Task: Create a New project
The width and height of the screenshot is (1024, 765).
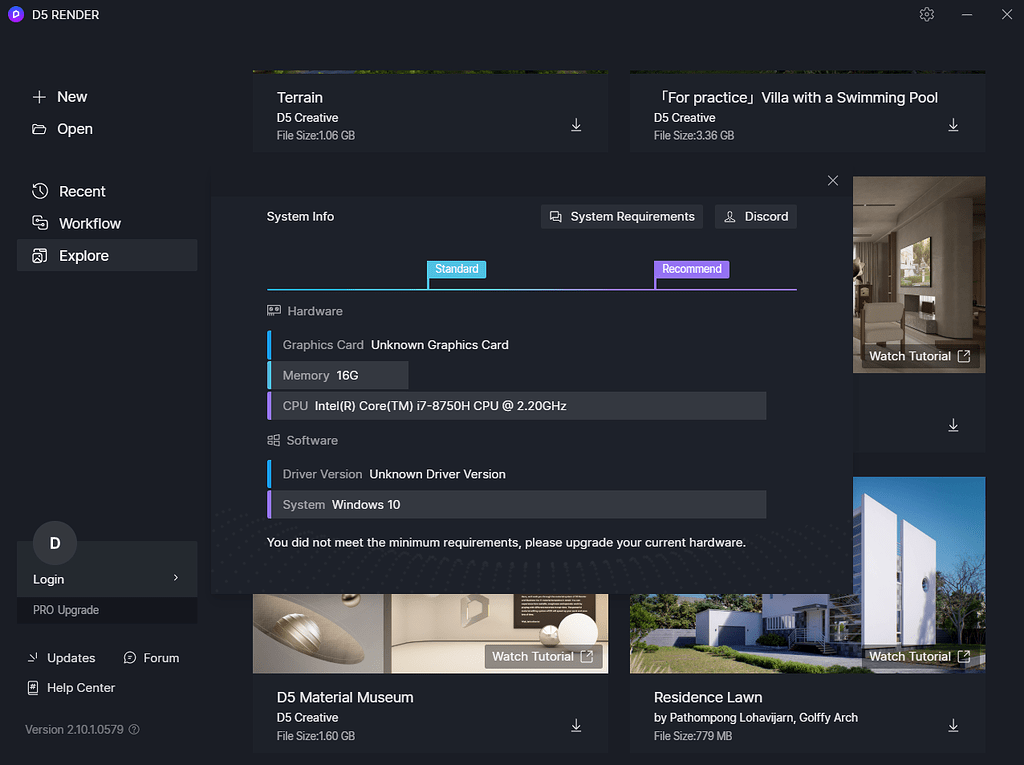Action: (x=59, y=97)
